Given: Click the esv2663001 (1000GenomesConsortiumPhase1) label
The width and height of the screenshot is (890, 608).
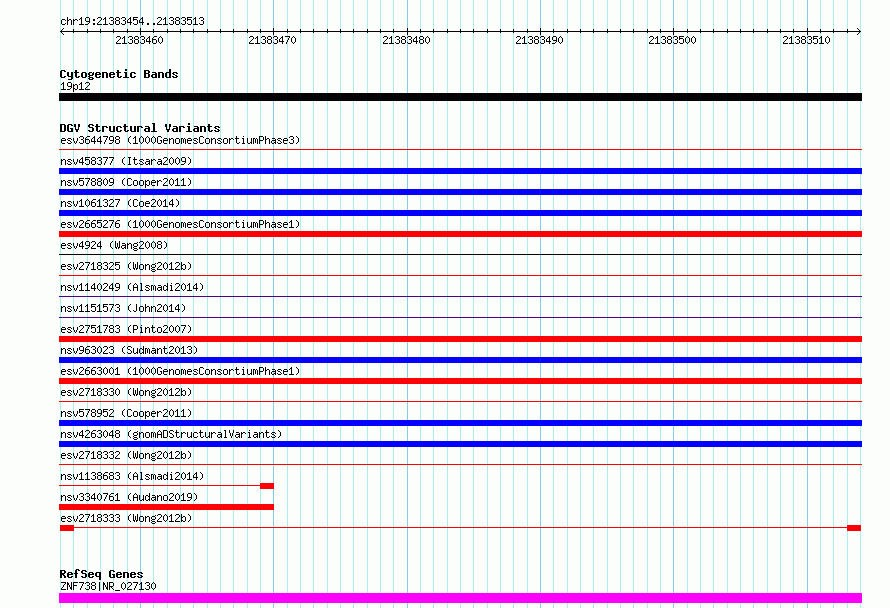Looking at the screenshot, I should (x=180, y=371).
